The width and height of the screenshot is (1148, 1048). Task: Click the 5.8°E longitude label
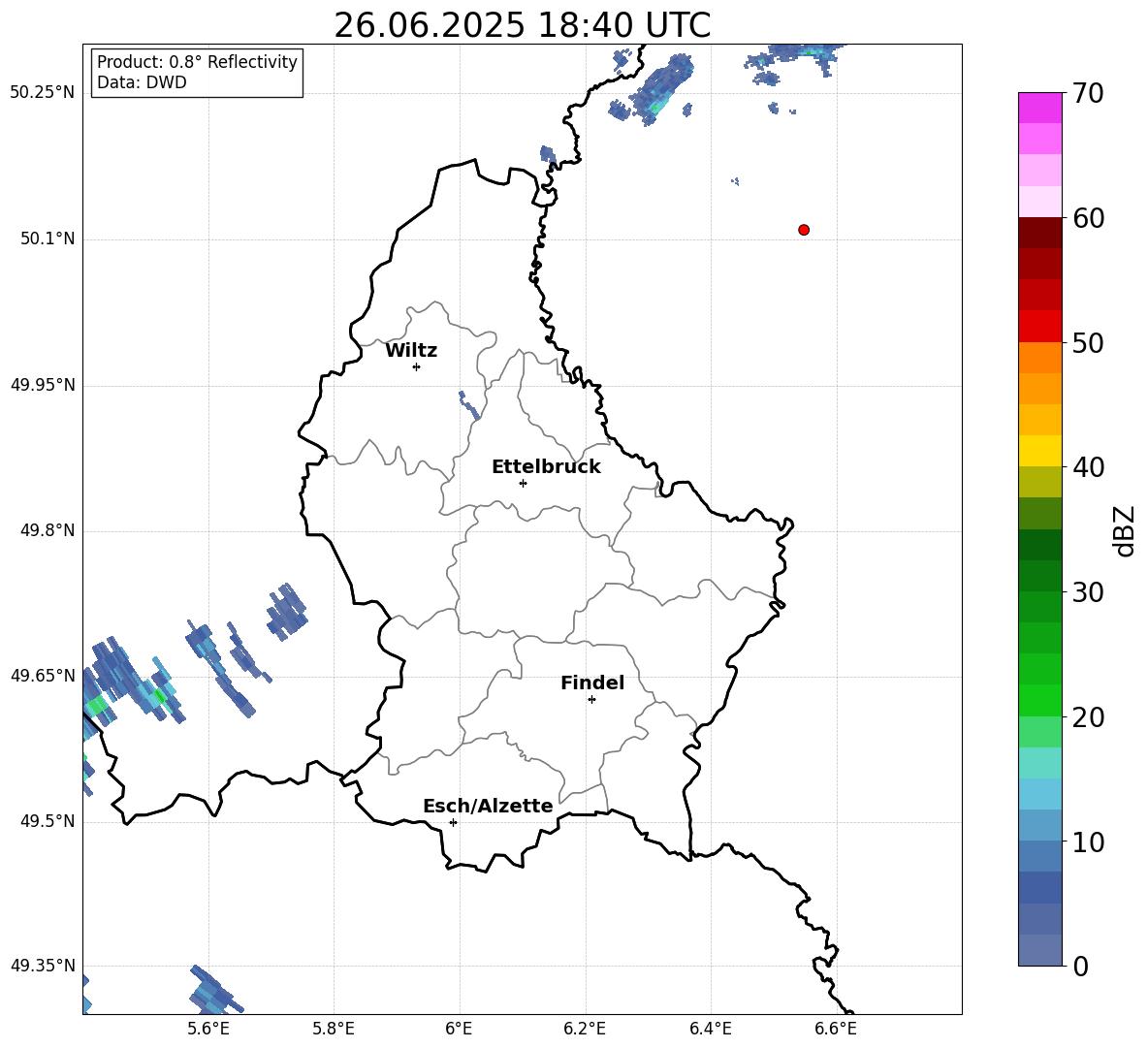click(334, 1029)
